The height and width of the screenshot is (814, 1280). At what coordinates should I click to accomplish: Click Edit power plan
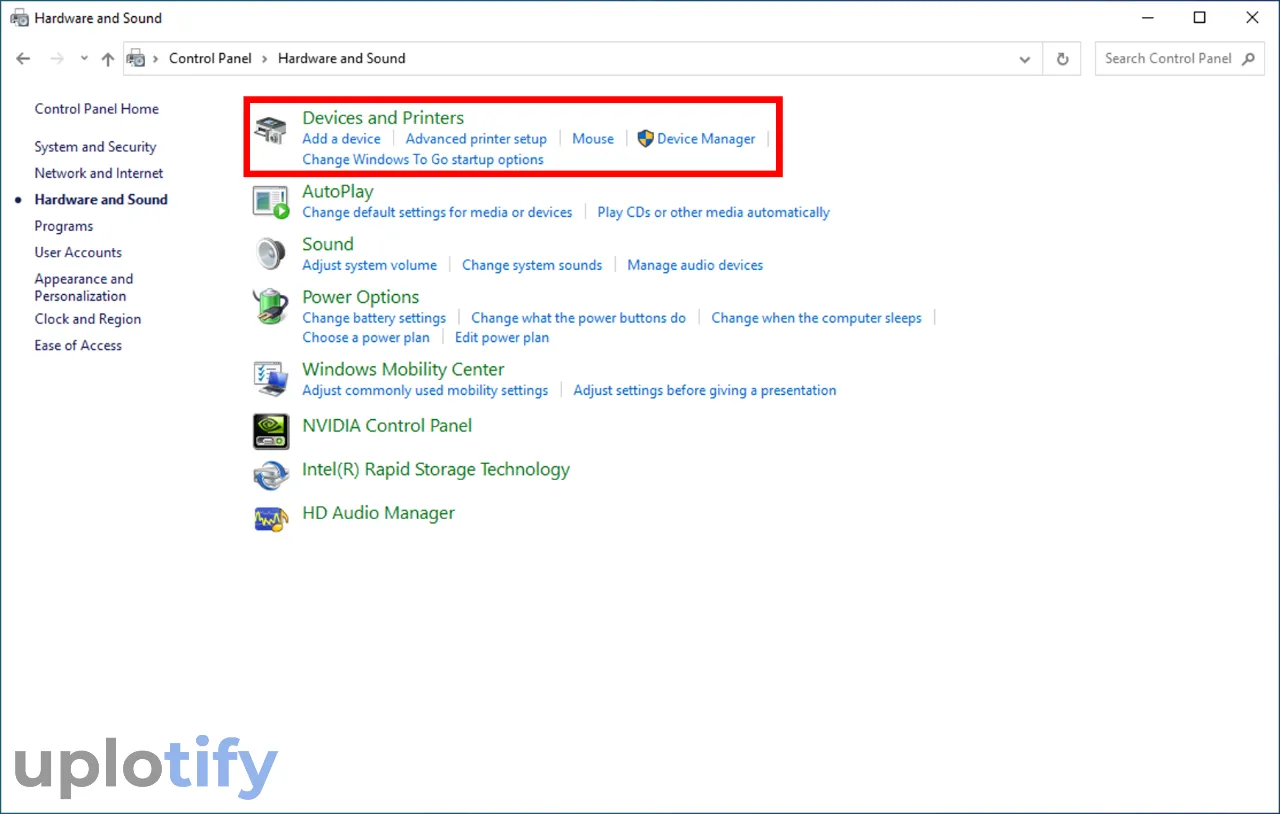click(x=502, y=338)
